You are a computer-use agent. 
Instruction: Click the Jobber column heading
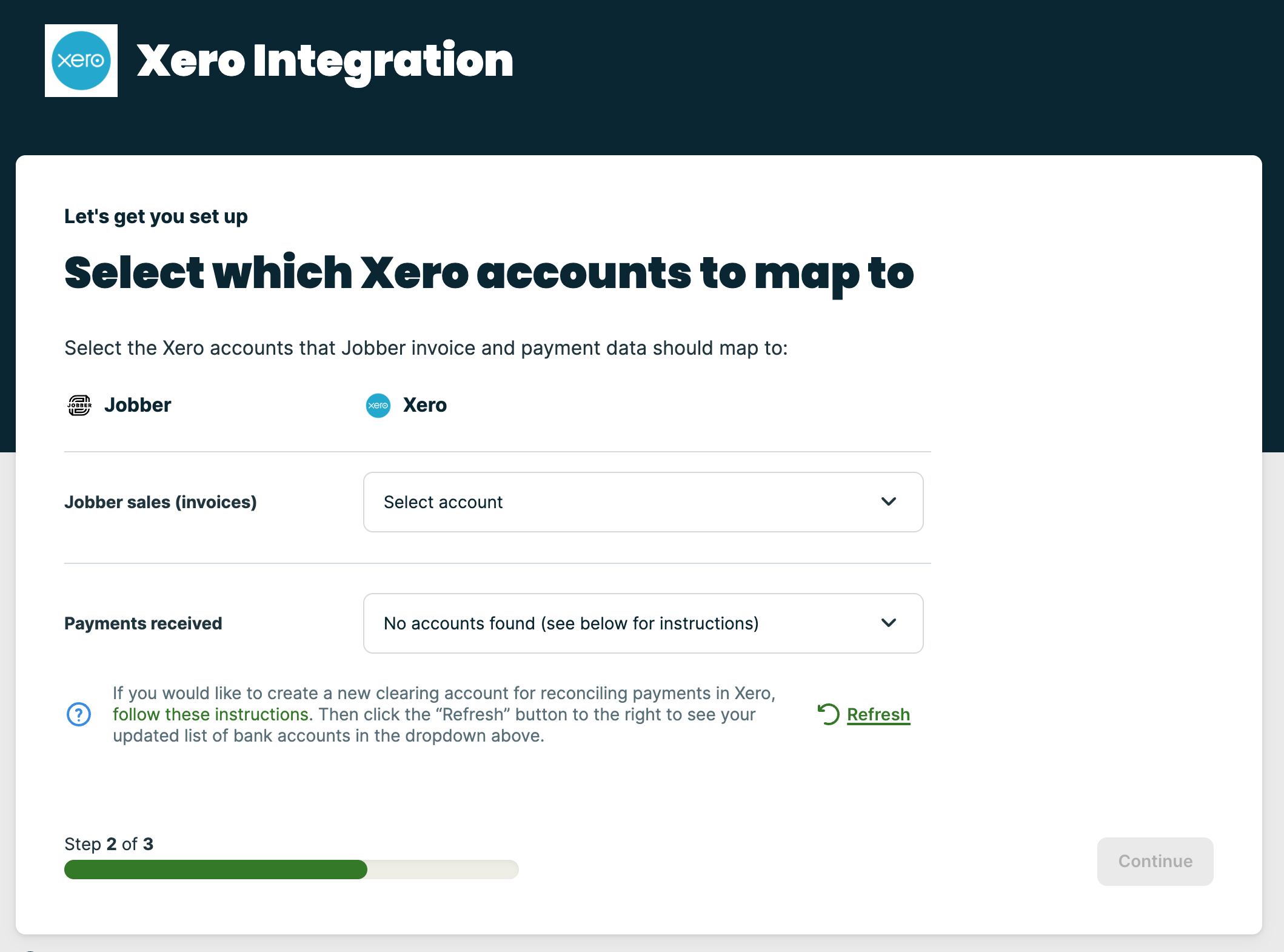point(138,405)
